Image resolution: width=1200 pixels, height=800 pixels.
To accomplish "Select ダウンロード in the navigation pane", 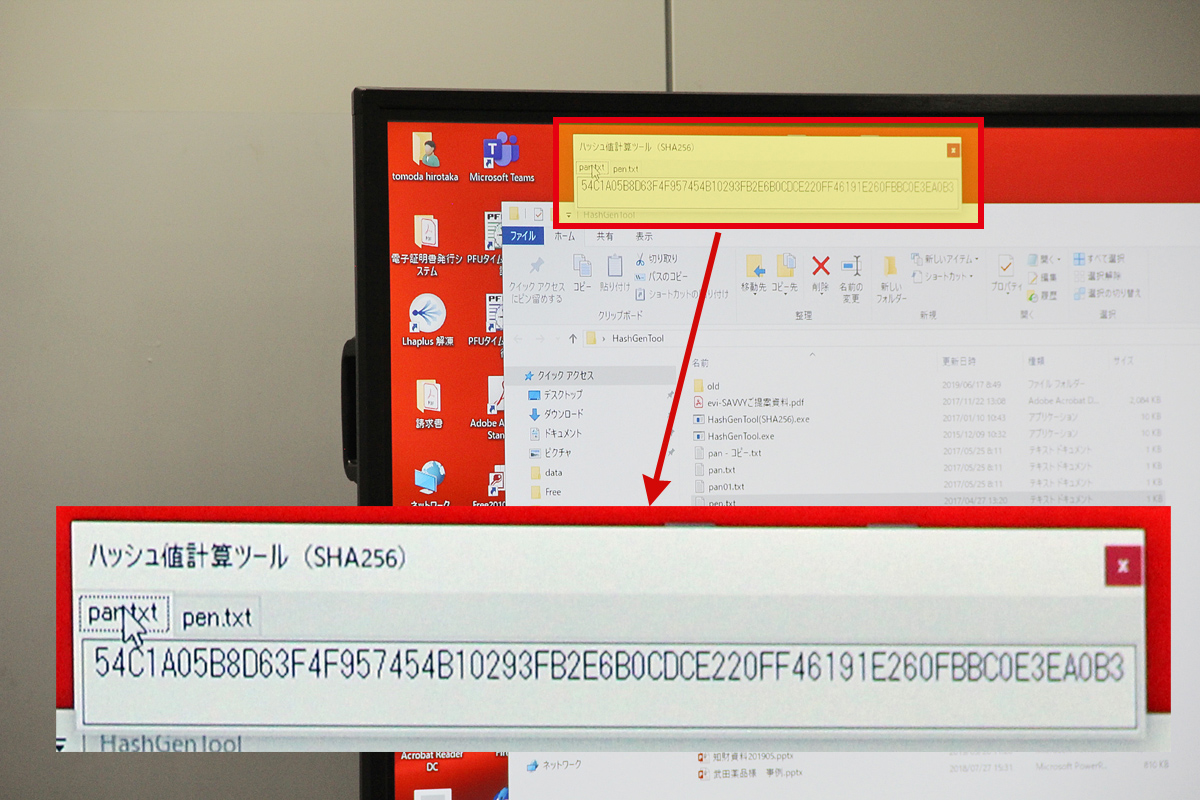I will coord(563,414).
